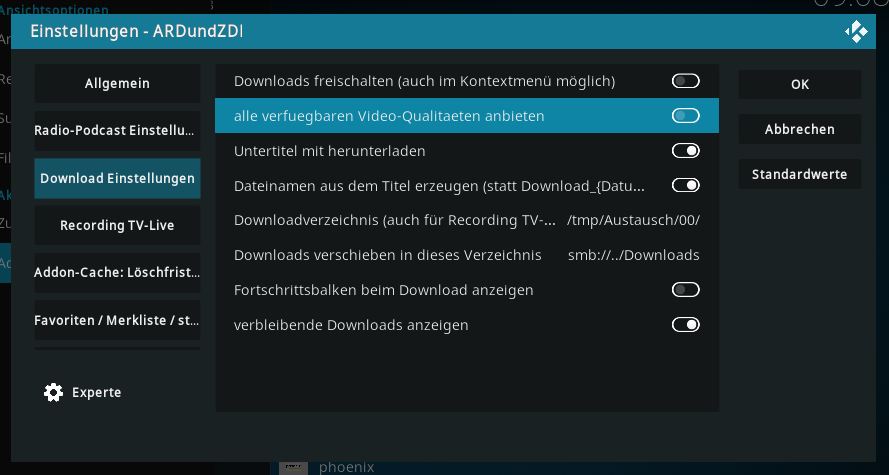Confirm settings with OK button
Viewport: 889px width, 475px height.
pos(800,84)
